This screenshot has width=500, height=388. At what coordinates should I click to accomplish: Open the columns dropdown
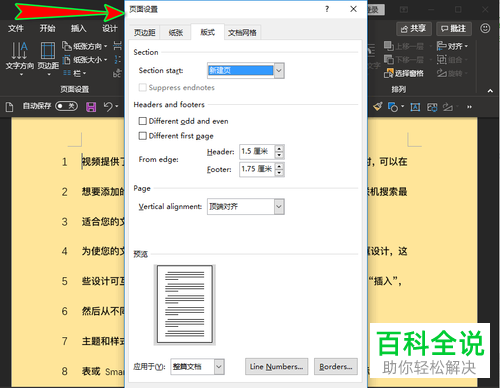[75, 73]
